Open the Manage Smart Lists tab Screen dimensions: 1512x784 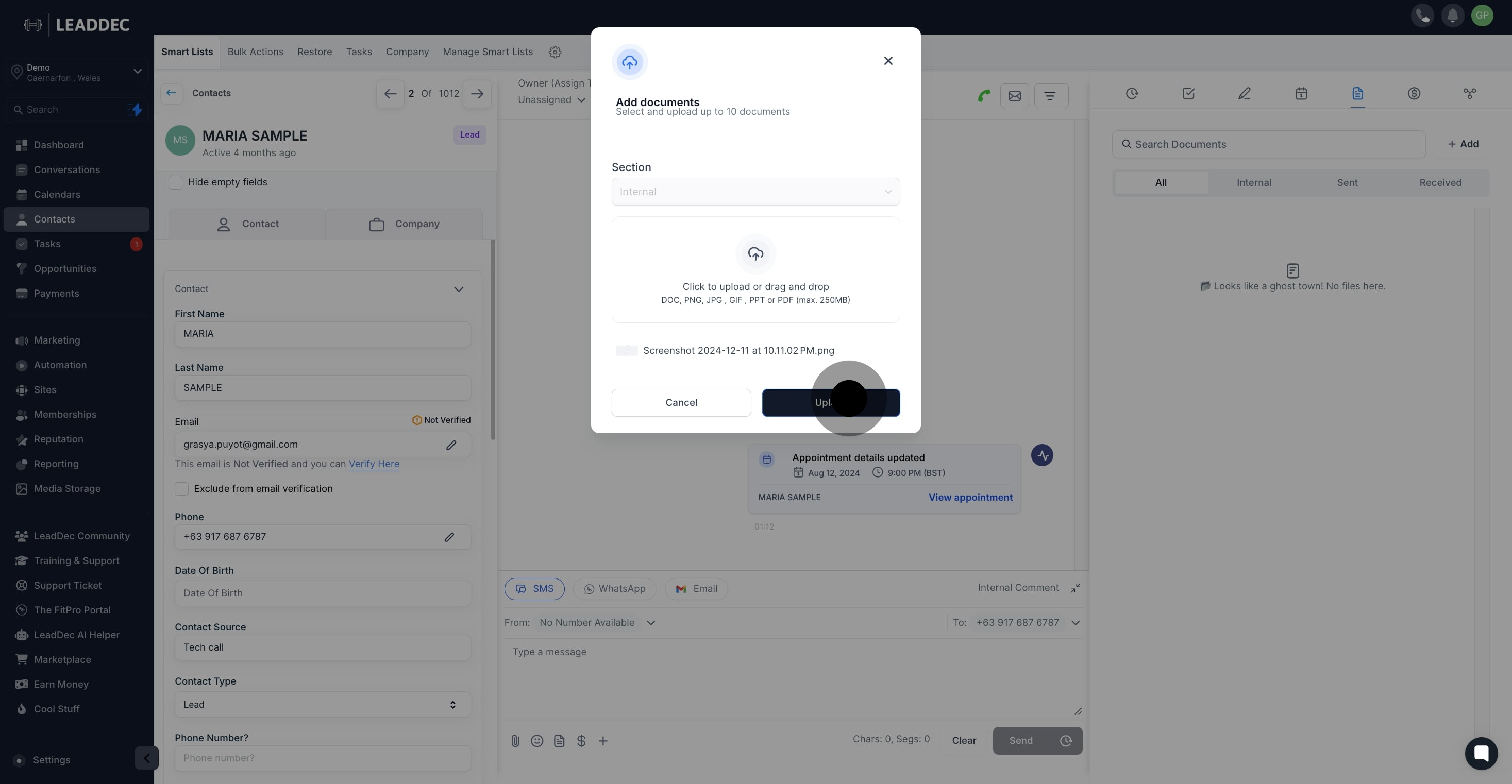[488, 52]
